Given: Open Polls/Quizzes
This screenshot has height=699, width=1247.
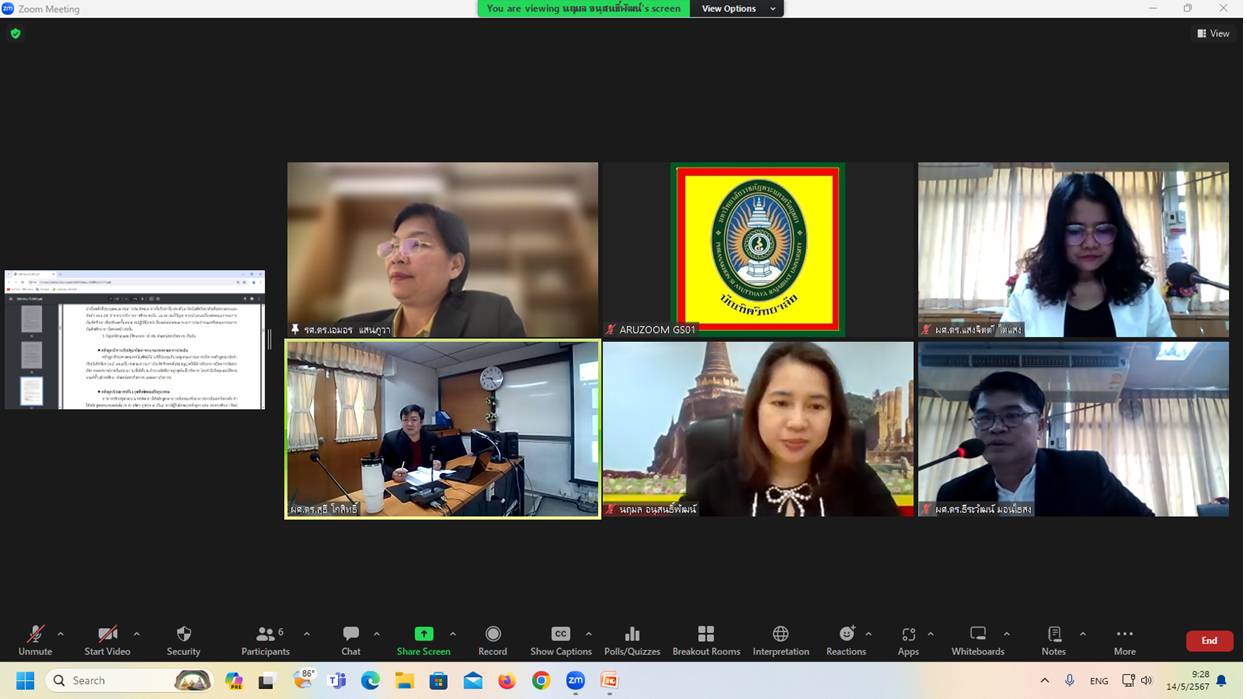Looking at the screenshot, I should [632, 640].
